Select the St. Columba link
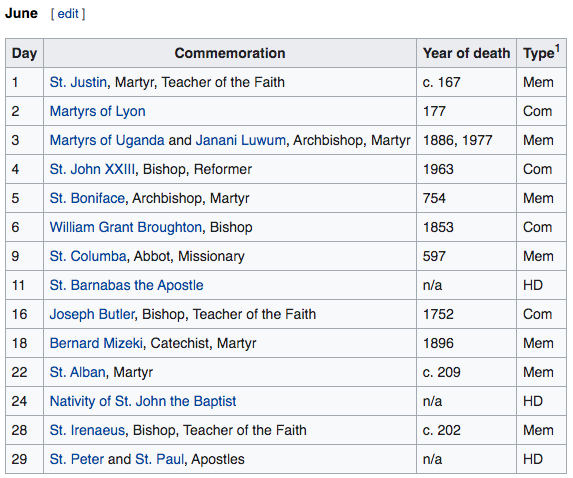This screenshot has height=478, width=573. [88, 256]
